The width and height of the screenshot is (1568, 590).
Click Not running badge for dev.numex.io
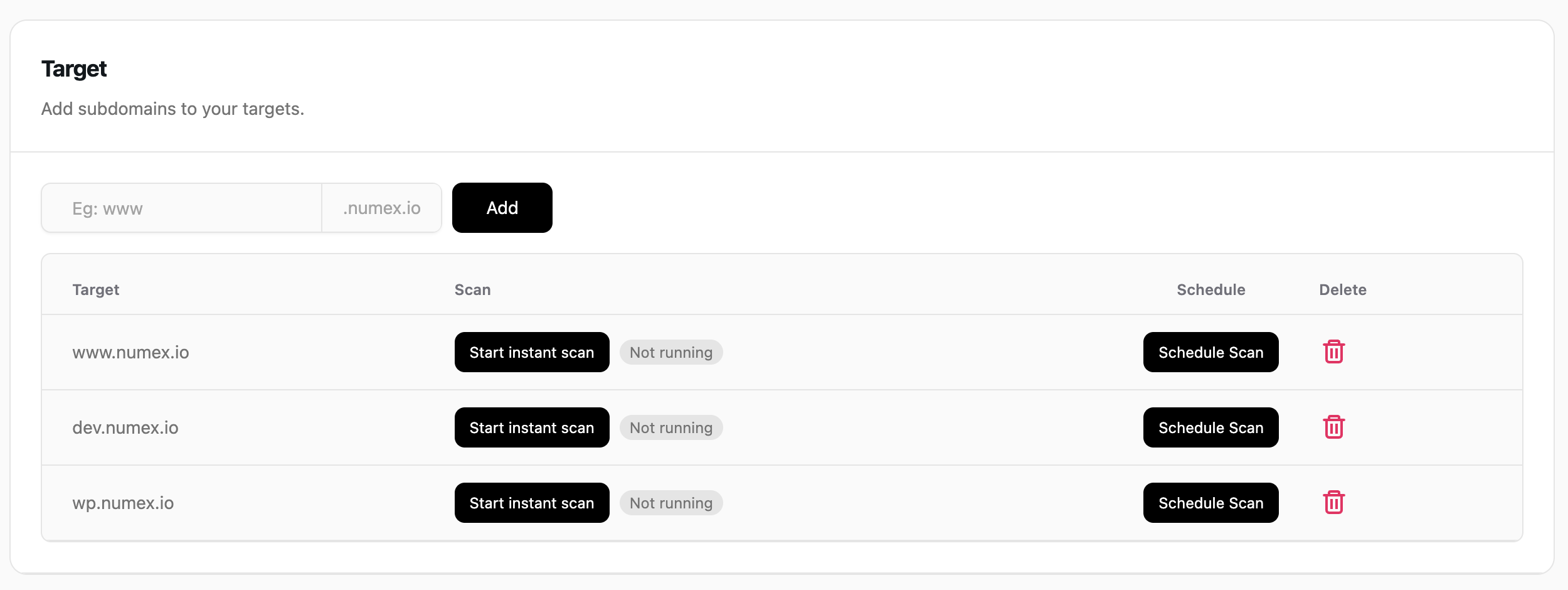(x=671, y=428)
